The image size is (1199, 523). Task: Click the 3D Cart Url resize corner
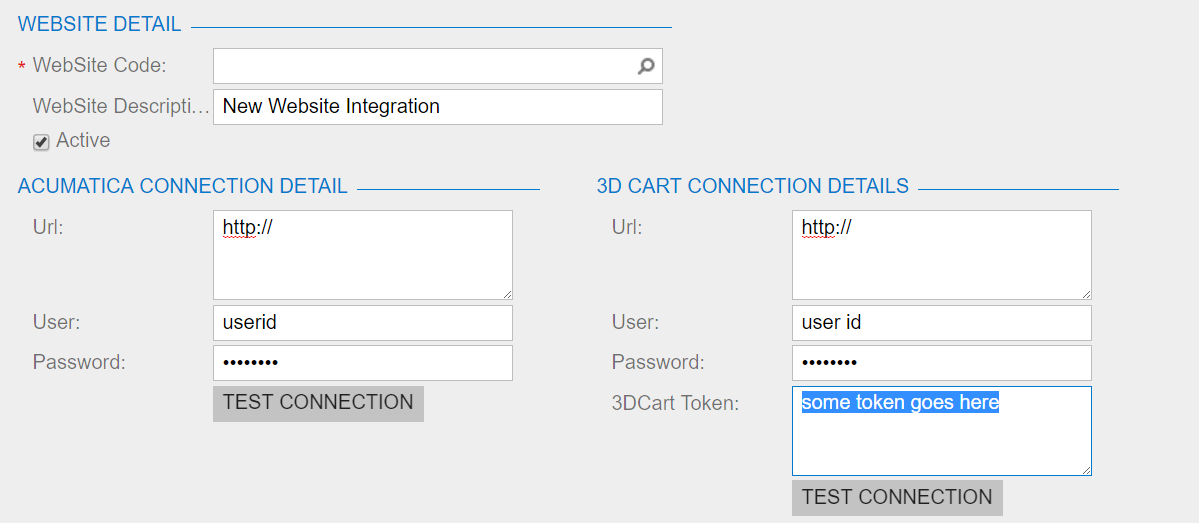point(1086,294)
